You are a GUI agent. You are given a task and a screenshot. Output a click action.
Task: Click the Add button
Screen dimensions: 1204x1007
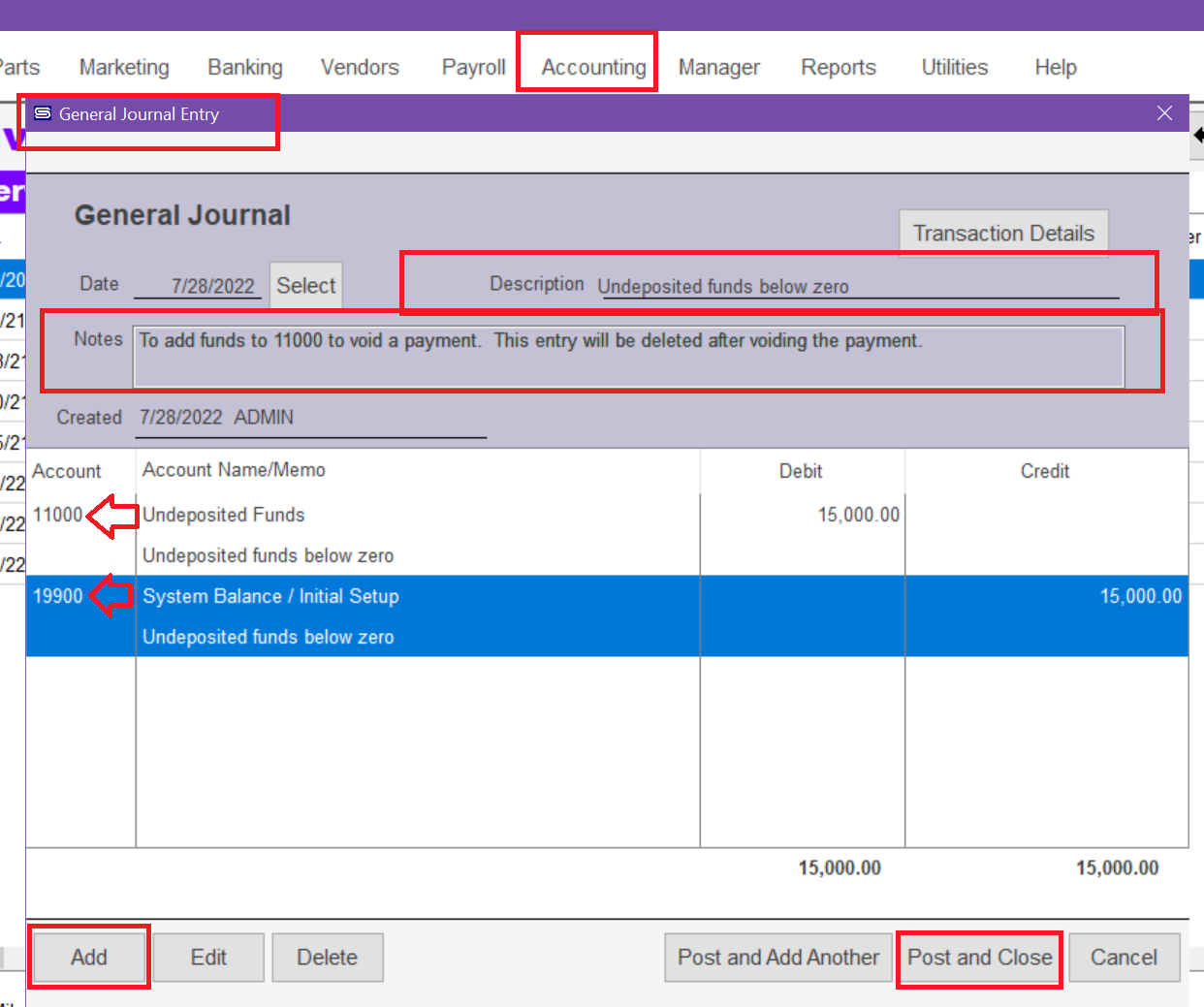point(89,958)
